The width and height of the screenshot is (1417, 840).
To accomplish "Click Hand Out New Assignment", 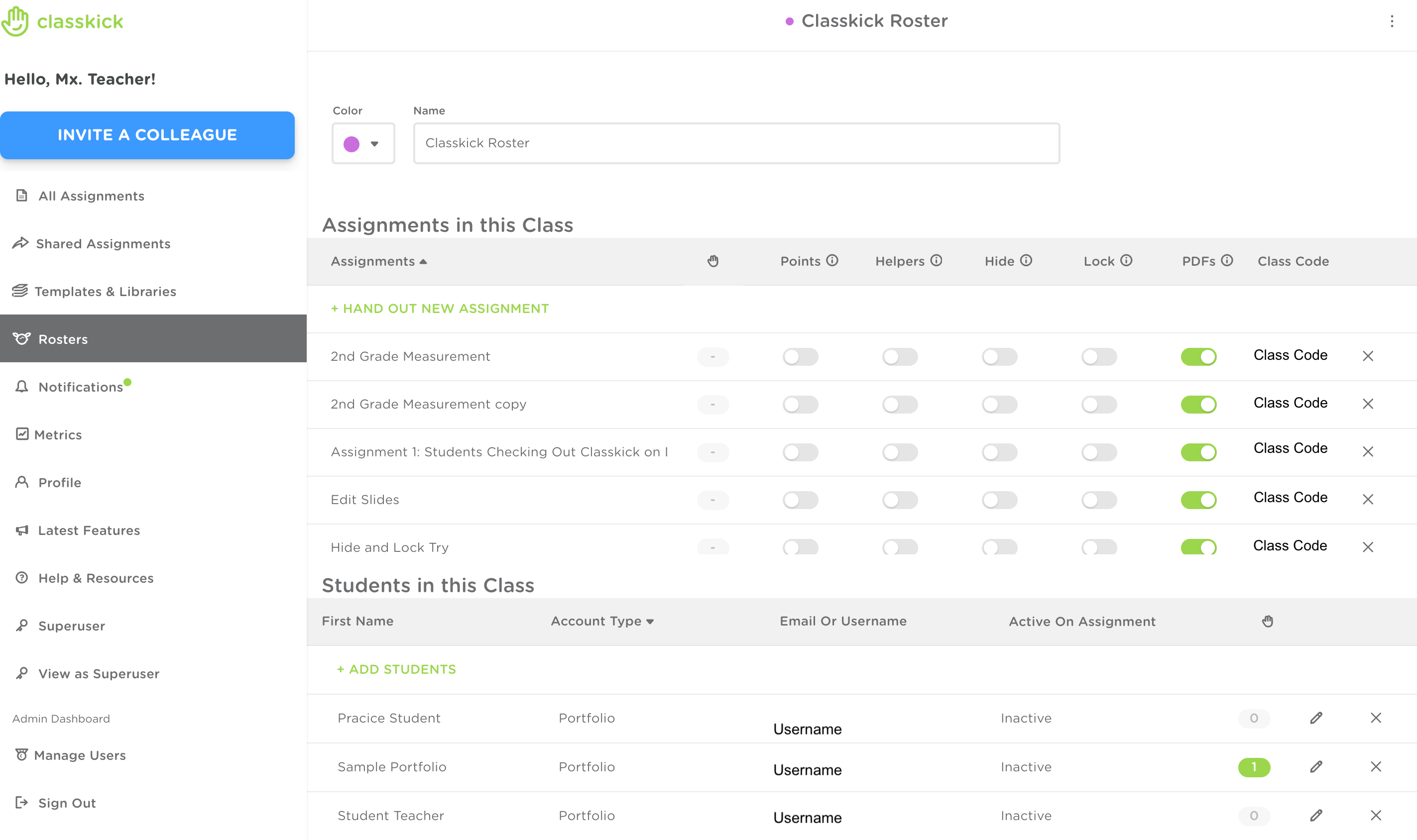I will (x=440, y=309).
